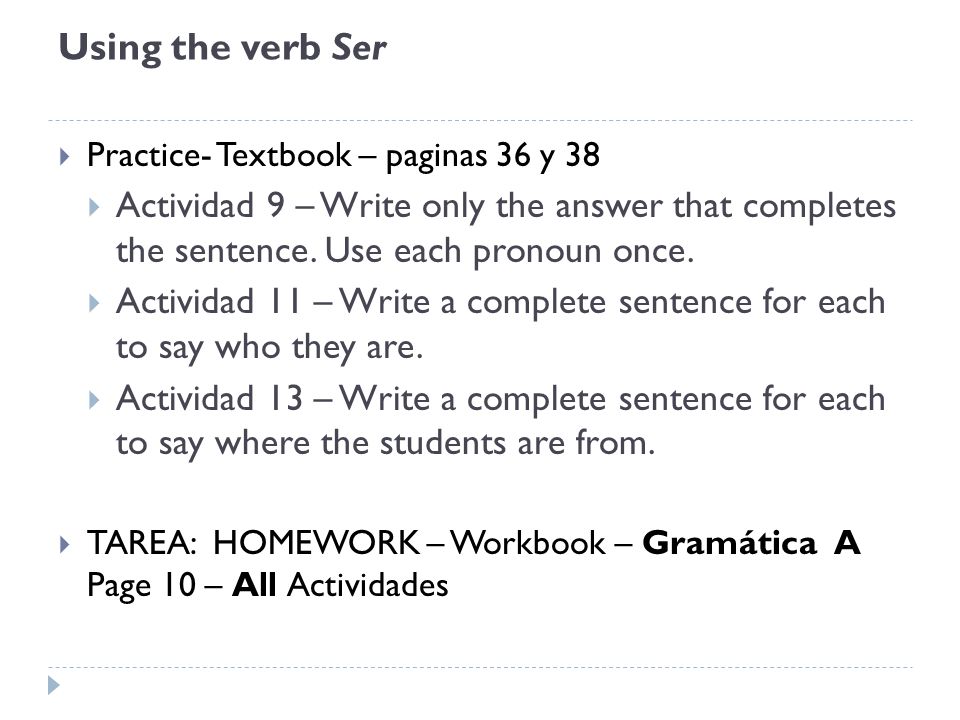This screenshot has height=720, width=960.
Task: Click the text Actividad 13
Action: point(209,399)
